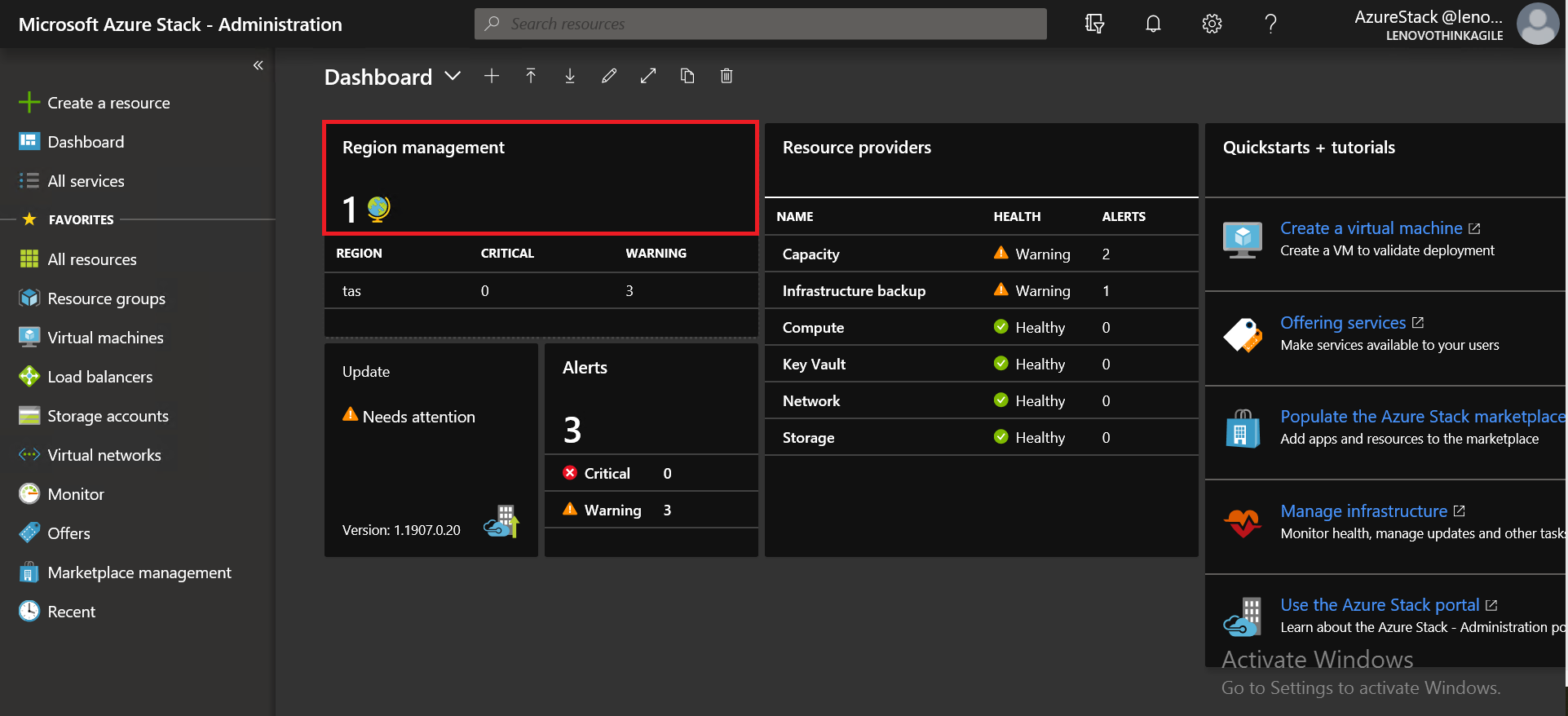The image size is (1568, 716).
Task: Click the Download dashboard arrow icon
Action: click(x=570, y=76)
